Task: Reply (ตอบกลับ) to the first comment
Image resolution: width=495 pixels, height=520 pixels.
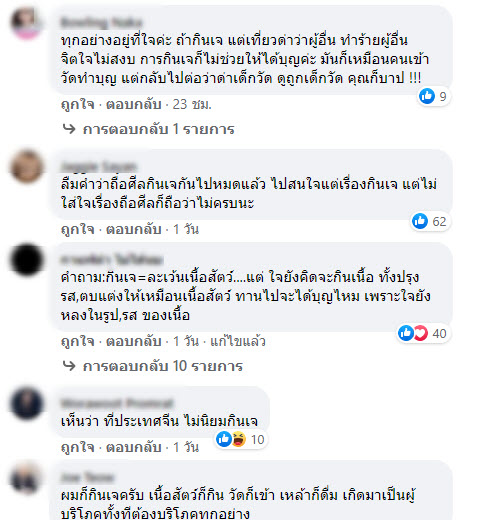Action: coord(134,105)
